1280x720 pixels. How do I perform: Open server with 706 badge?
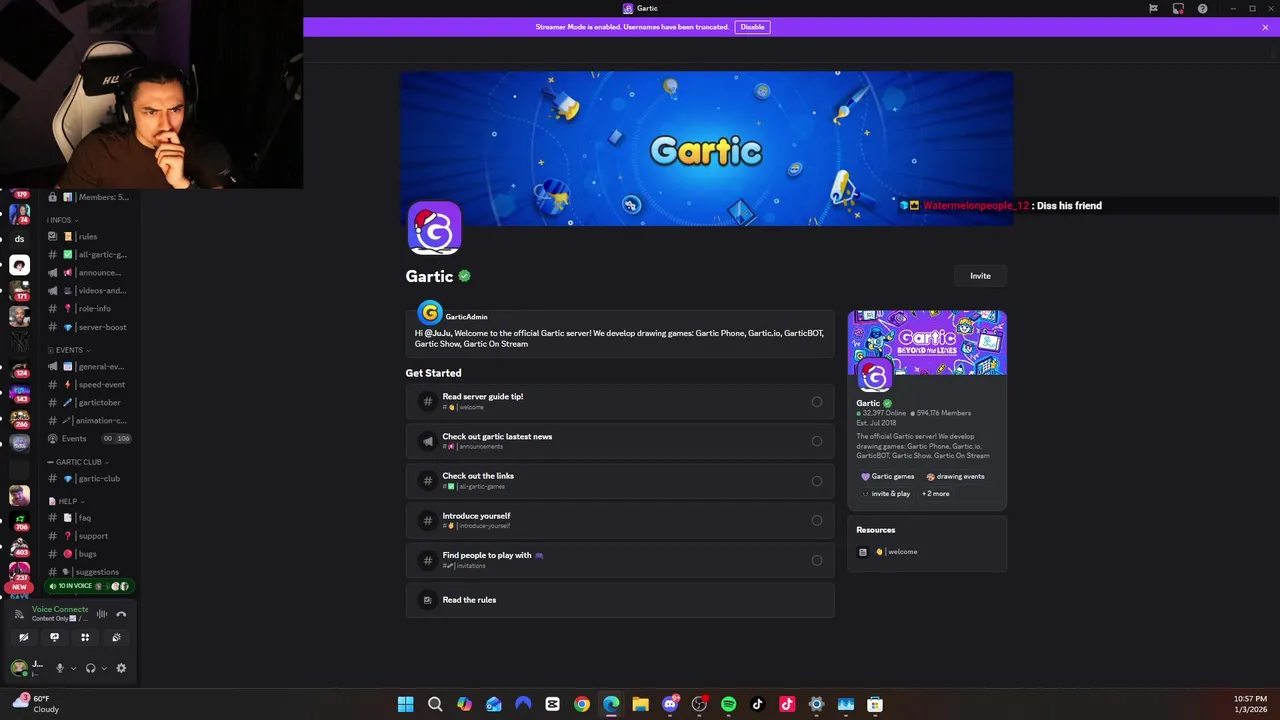pos(19,521)
